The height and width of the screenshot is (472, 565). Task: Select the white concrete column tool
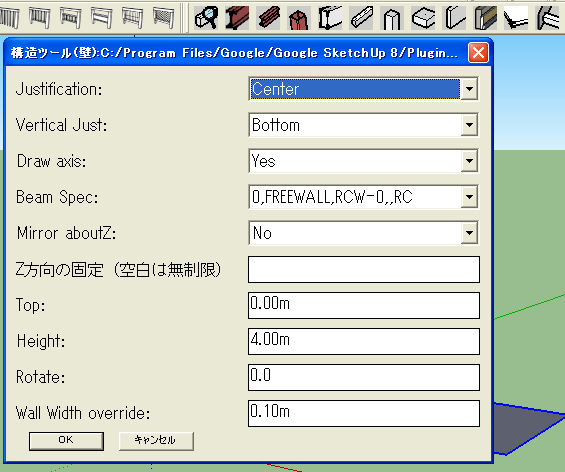coord(392,18)
